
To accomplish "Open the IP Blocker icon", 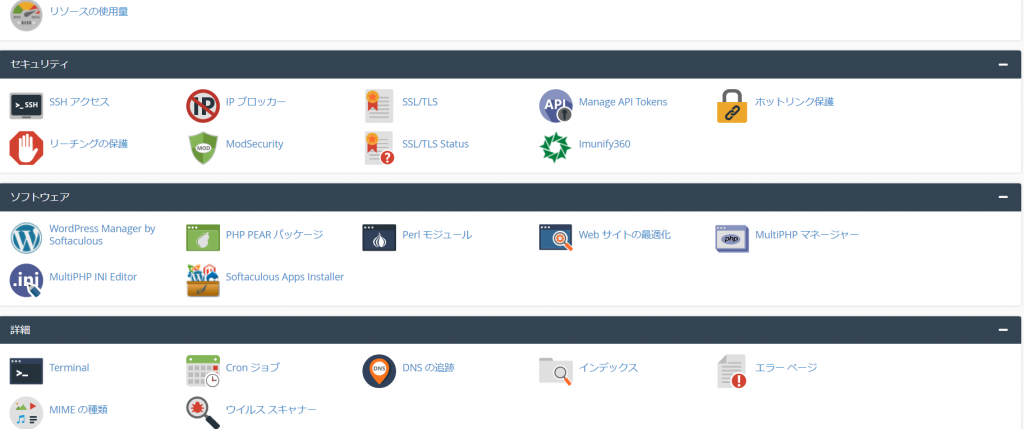I will 203,104.
